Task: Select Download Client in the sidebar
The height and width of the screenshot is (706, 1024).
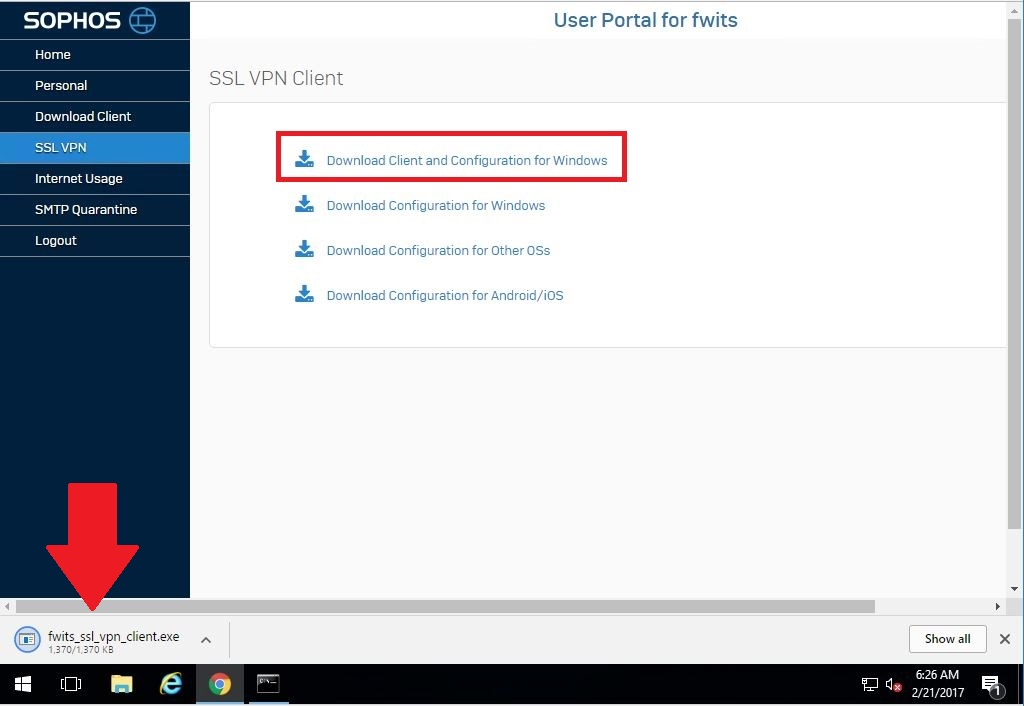Action: tap(95, 117)
